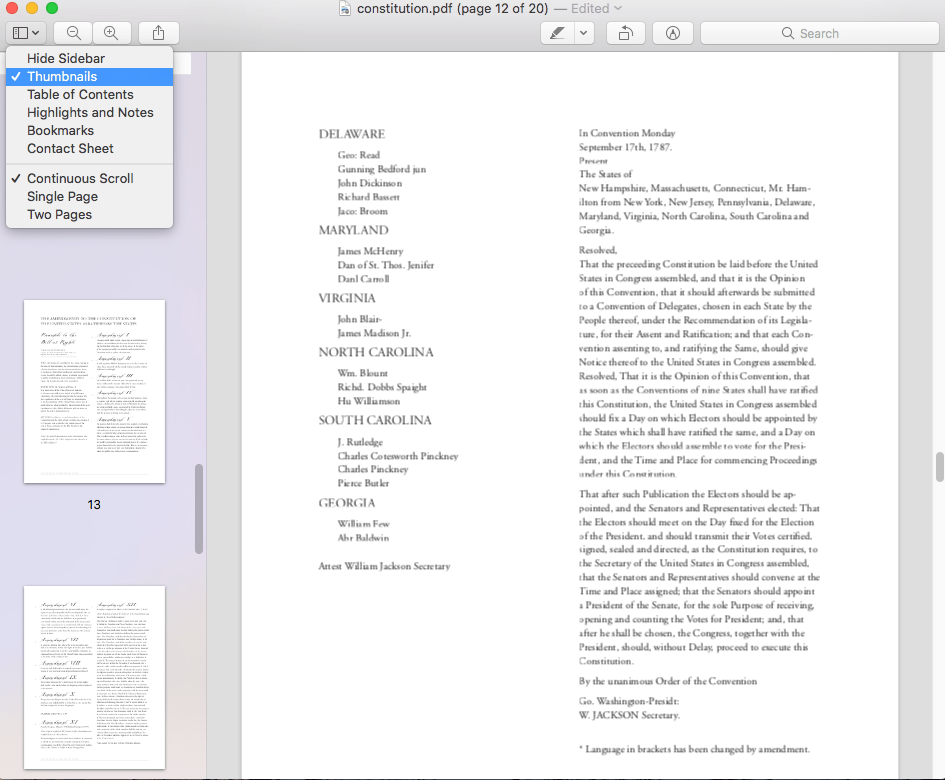Open sharing options via the share icon

(157, 32)
